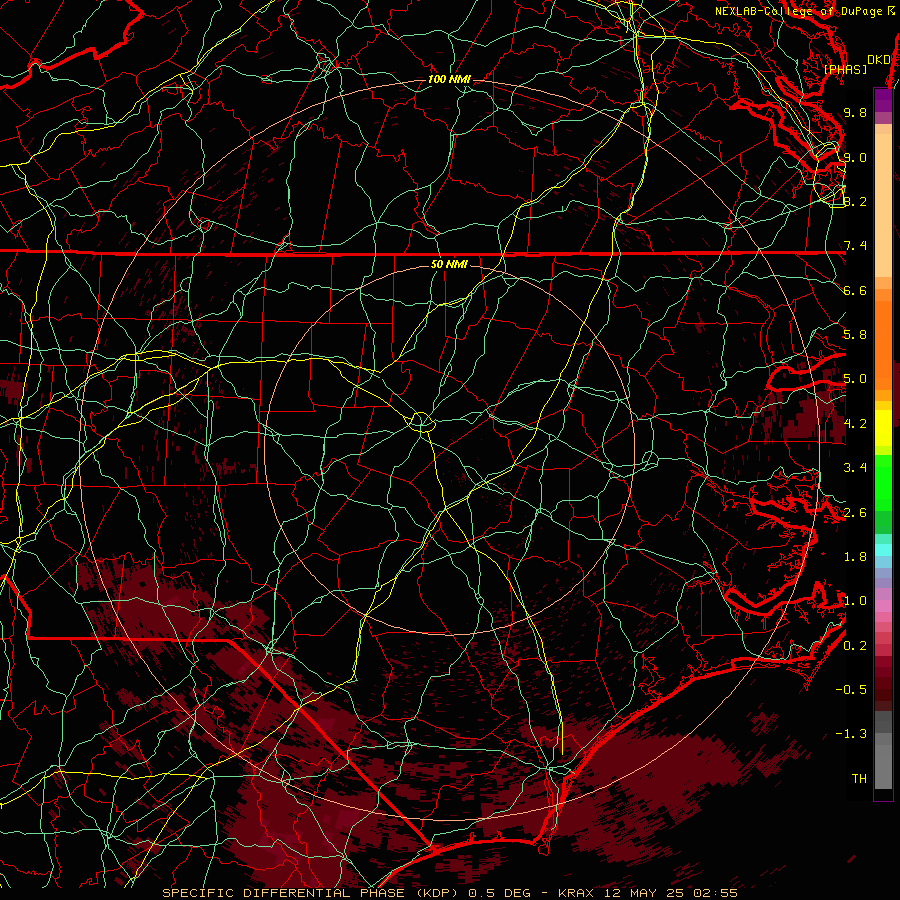Click the 02:55 timestamp in bottom caption
The width and height of the screenshot is (900, 900).
pyautogui.click(x=717, y=893)
